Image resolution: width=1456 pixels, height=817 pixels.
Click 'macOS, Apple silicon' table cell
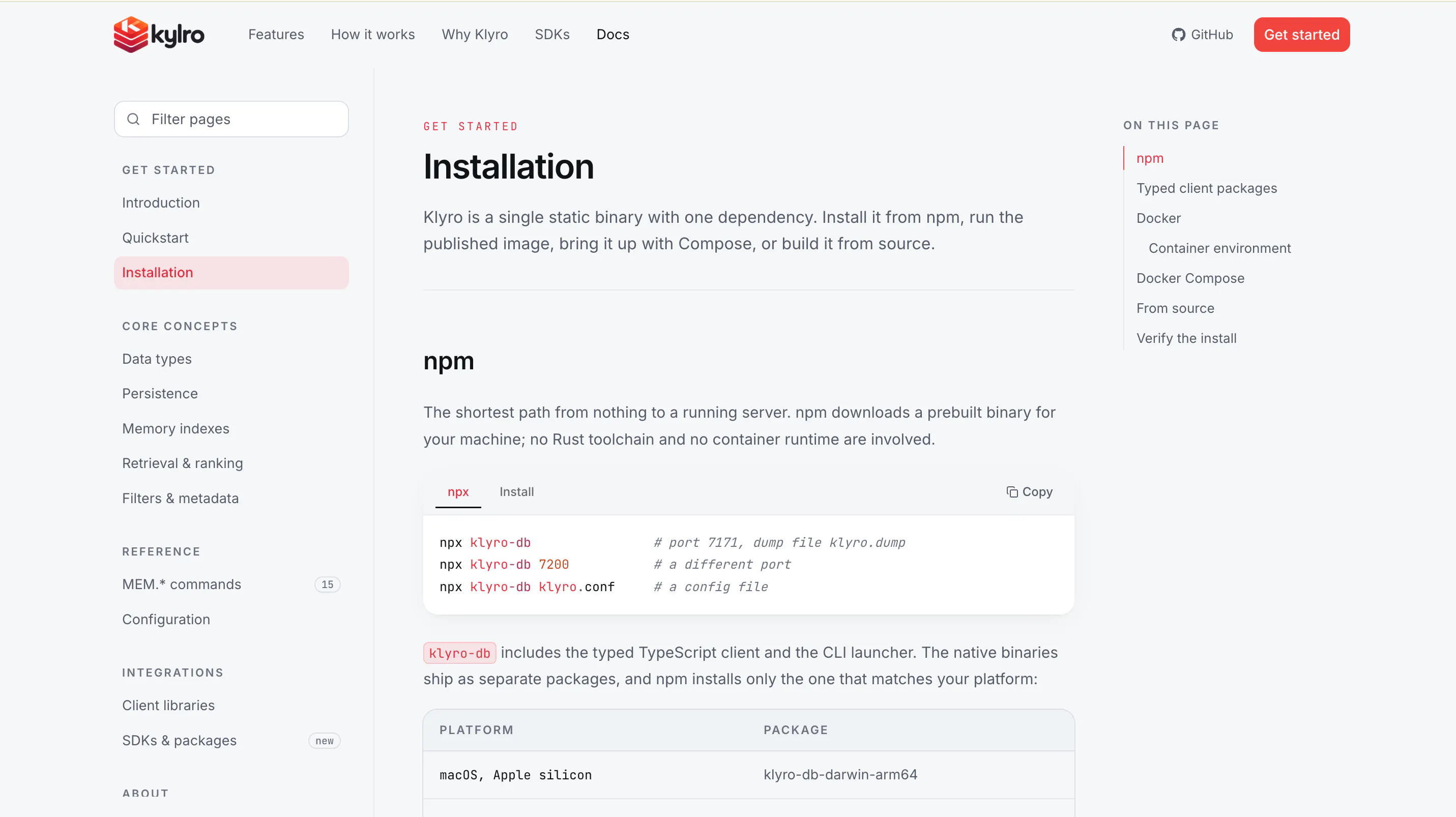(515, 775)
